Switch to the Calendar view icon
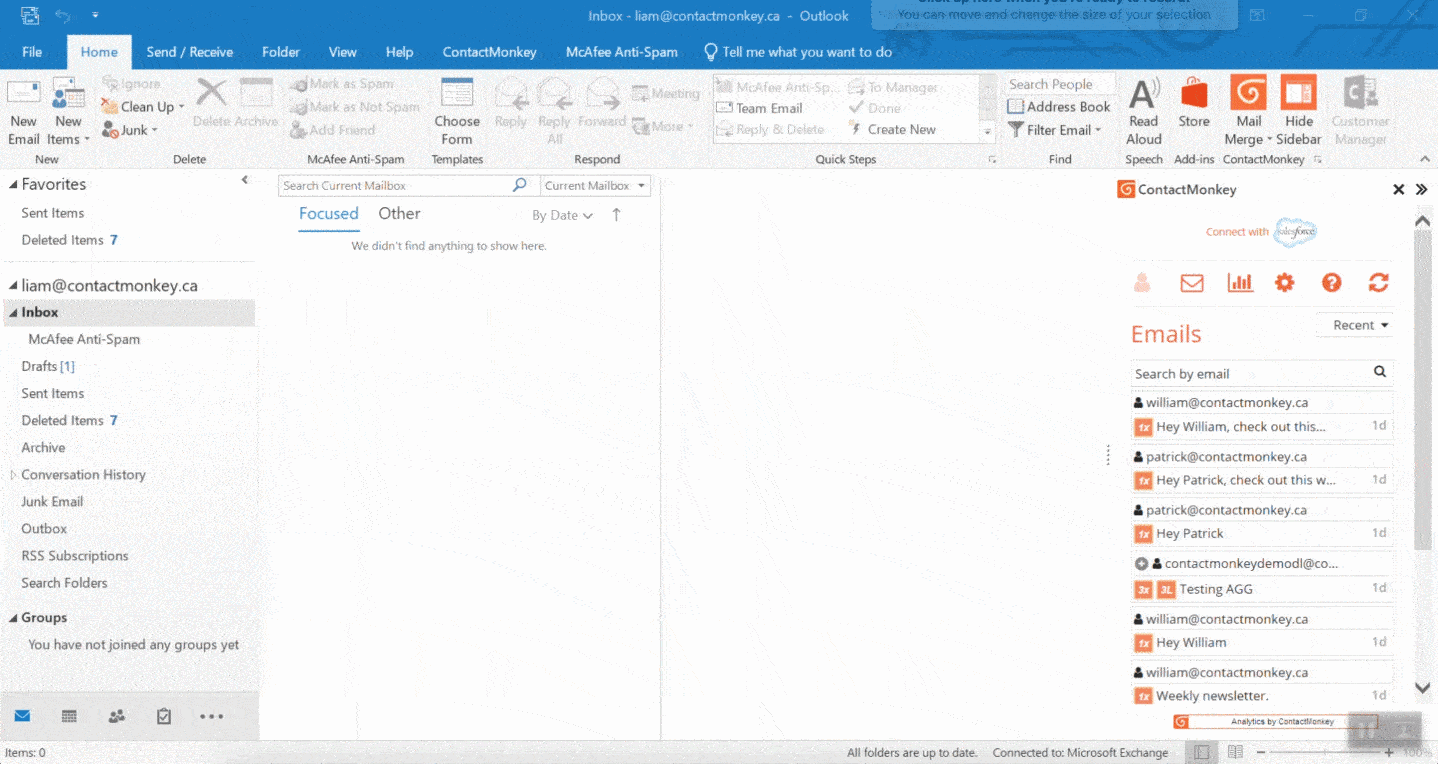This screenshot has height=764, width=1438. point(69,716)
